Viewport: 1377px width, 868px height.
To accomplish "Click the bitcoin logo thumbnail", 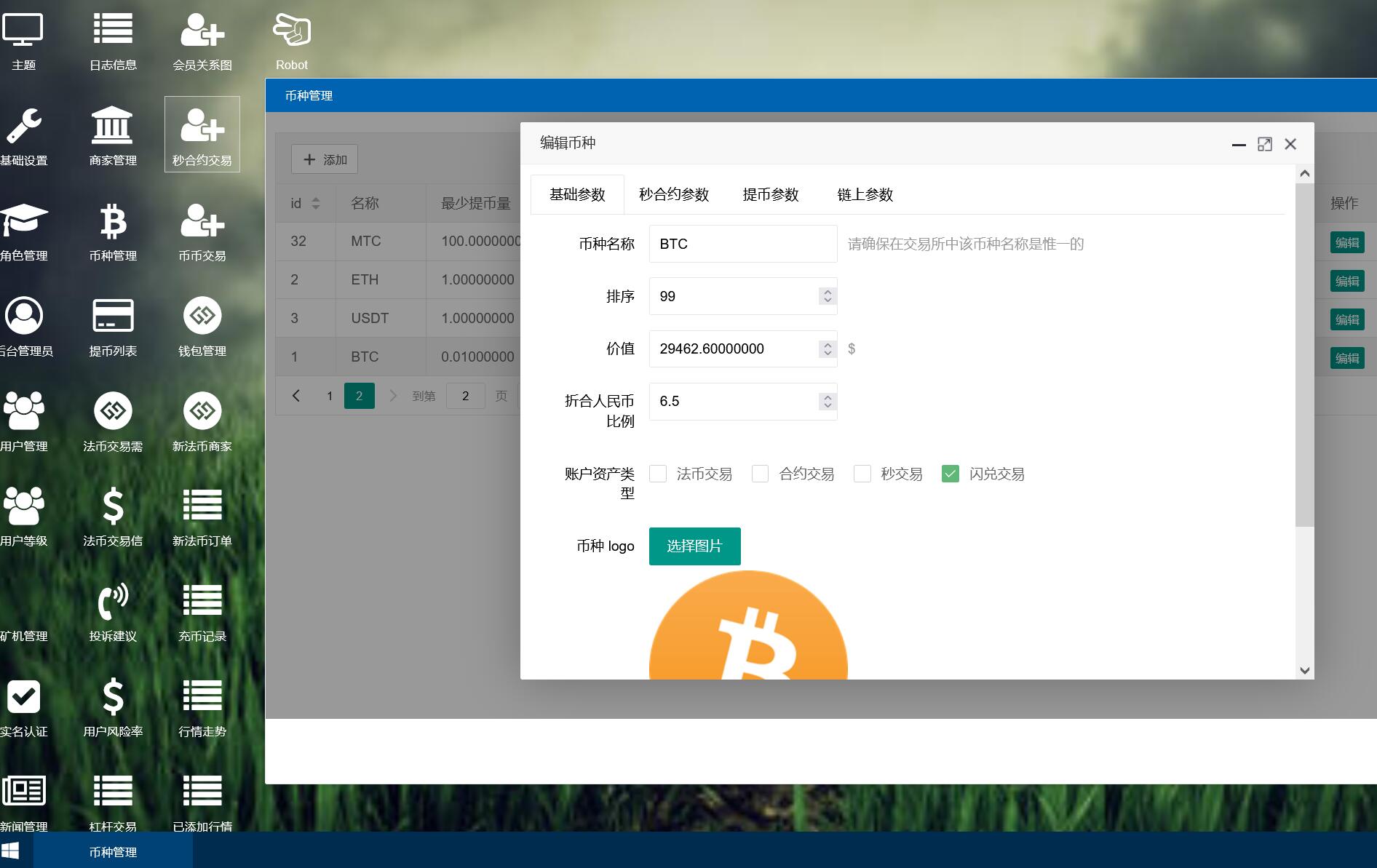I will (x=748, y=625).
